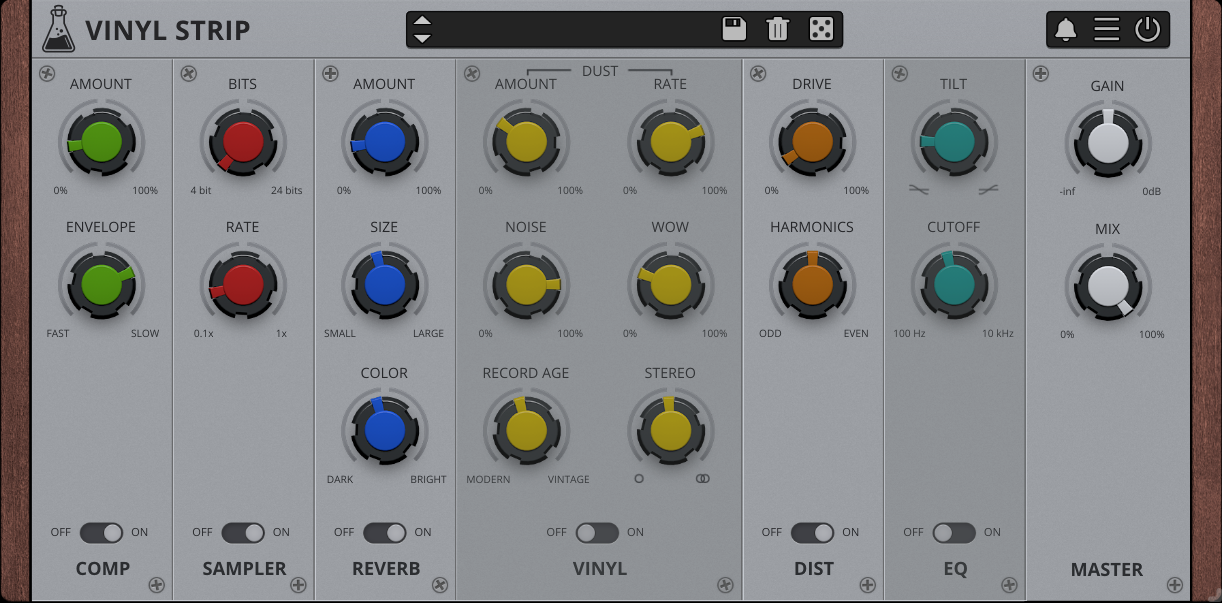Step to the next preset with down arrow

[422, 38]
